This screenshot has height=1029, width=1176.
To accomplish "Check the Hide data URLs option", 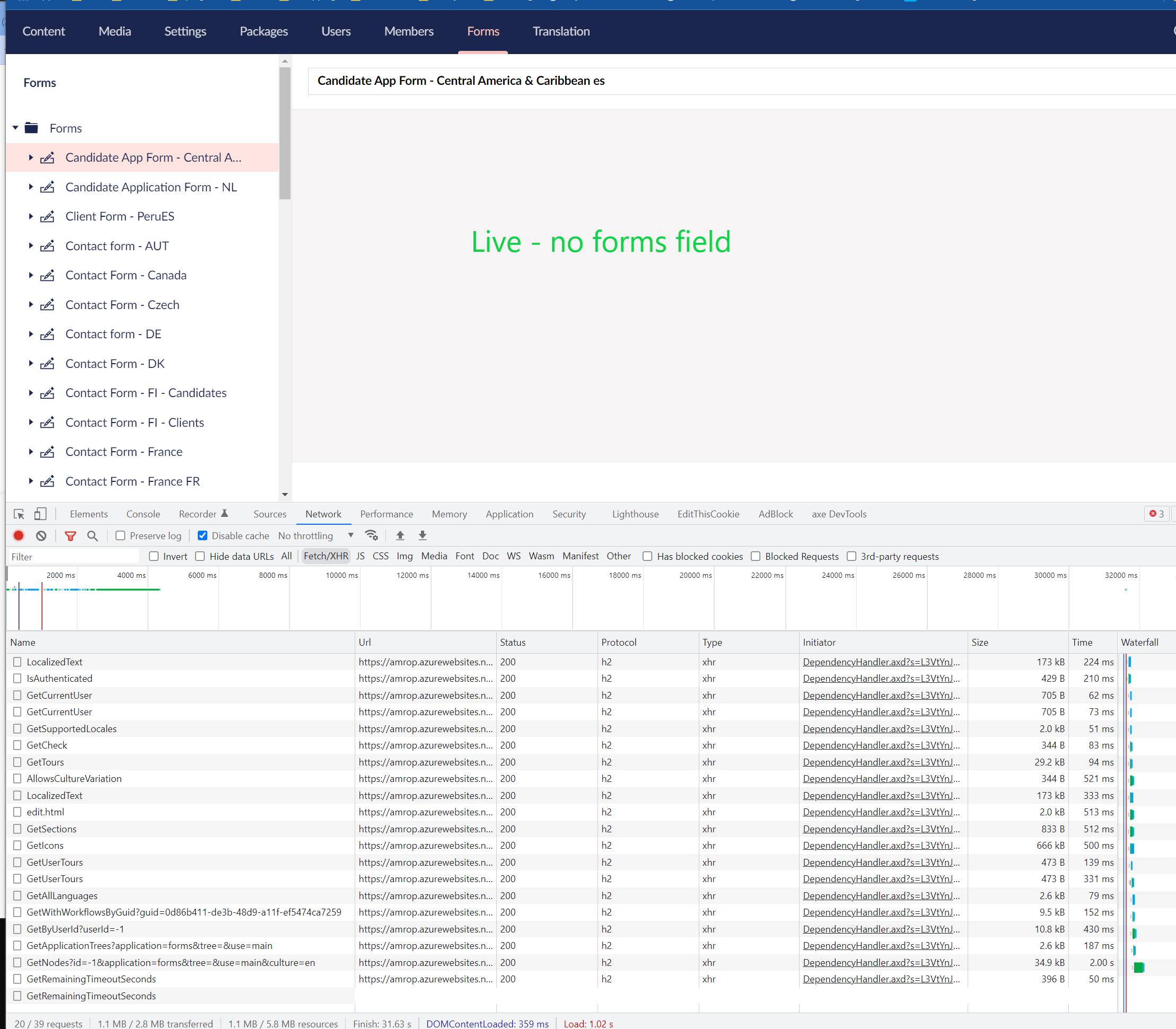I will click(x=200, y=557).
